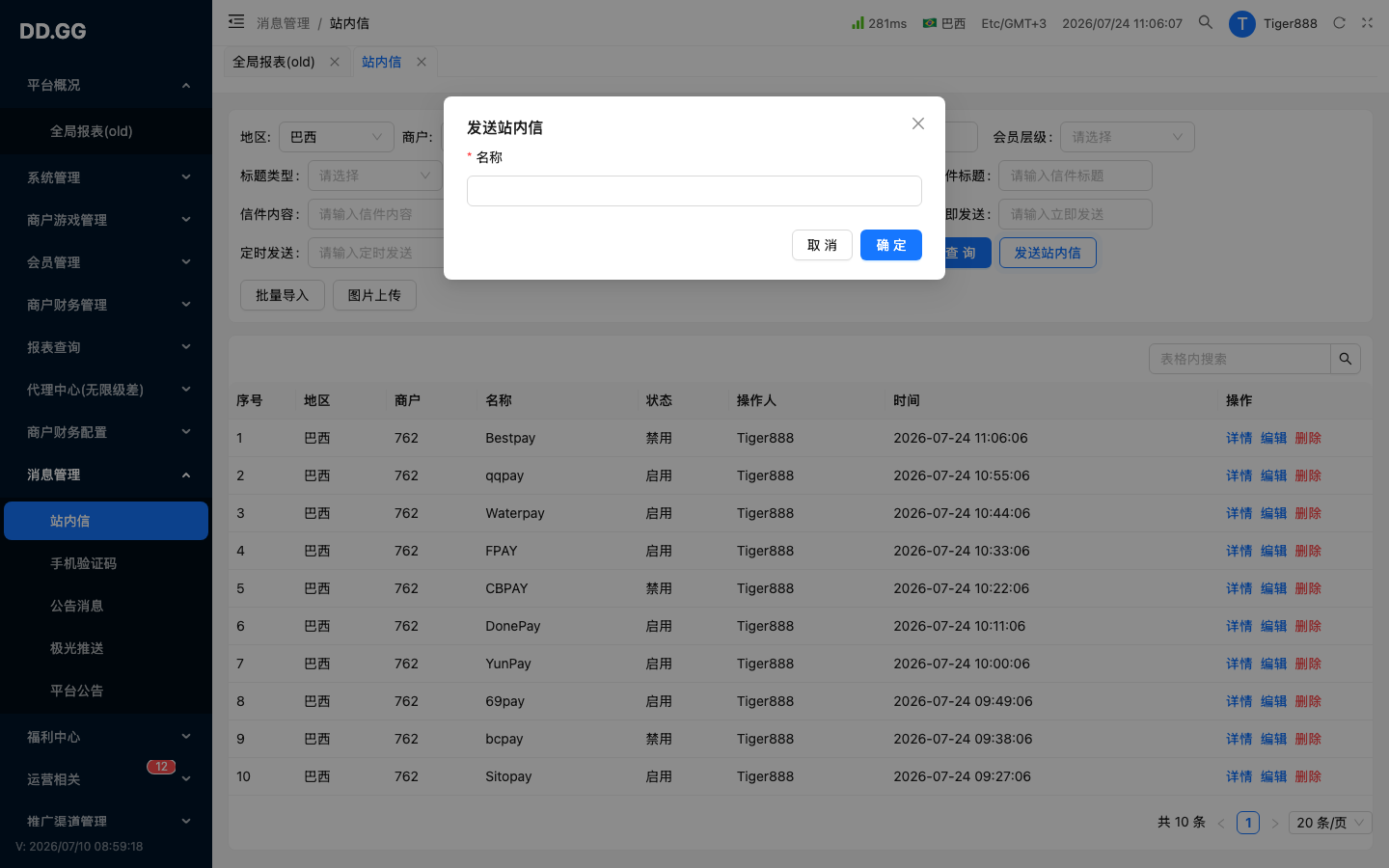Toggle the fullscreen icon in header

click(x=1367, y=22)
